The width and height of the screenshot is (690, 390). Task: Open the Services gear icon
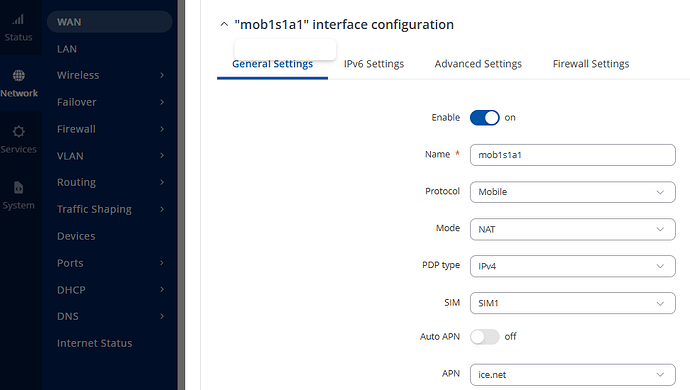[x=18, y=131]
